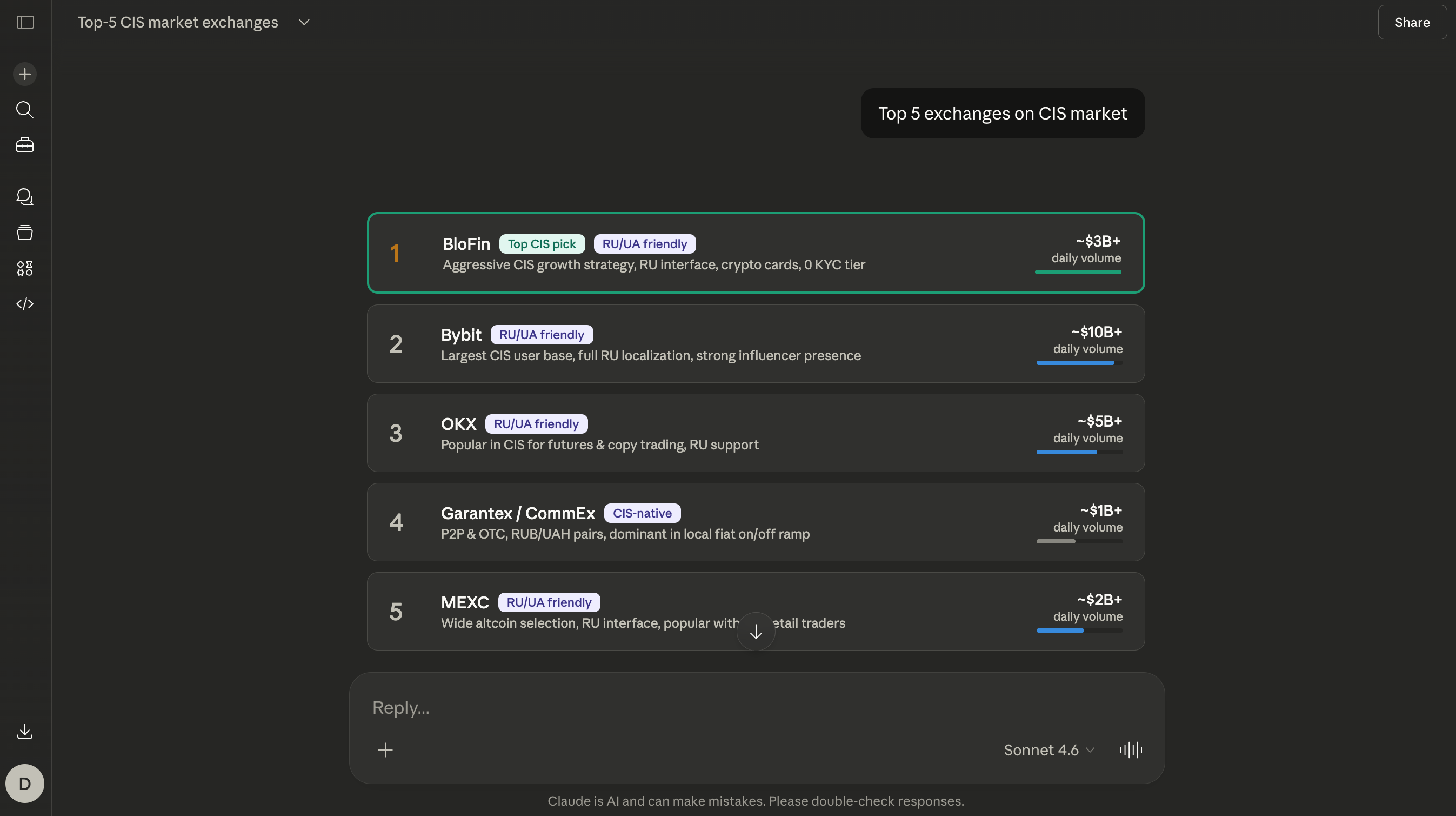Start a new chat with plus icon

[25, 74]
